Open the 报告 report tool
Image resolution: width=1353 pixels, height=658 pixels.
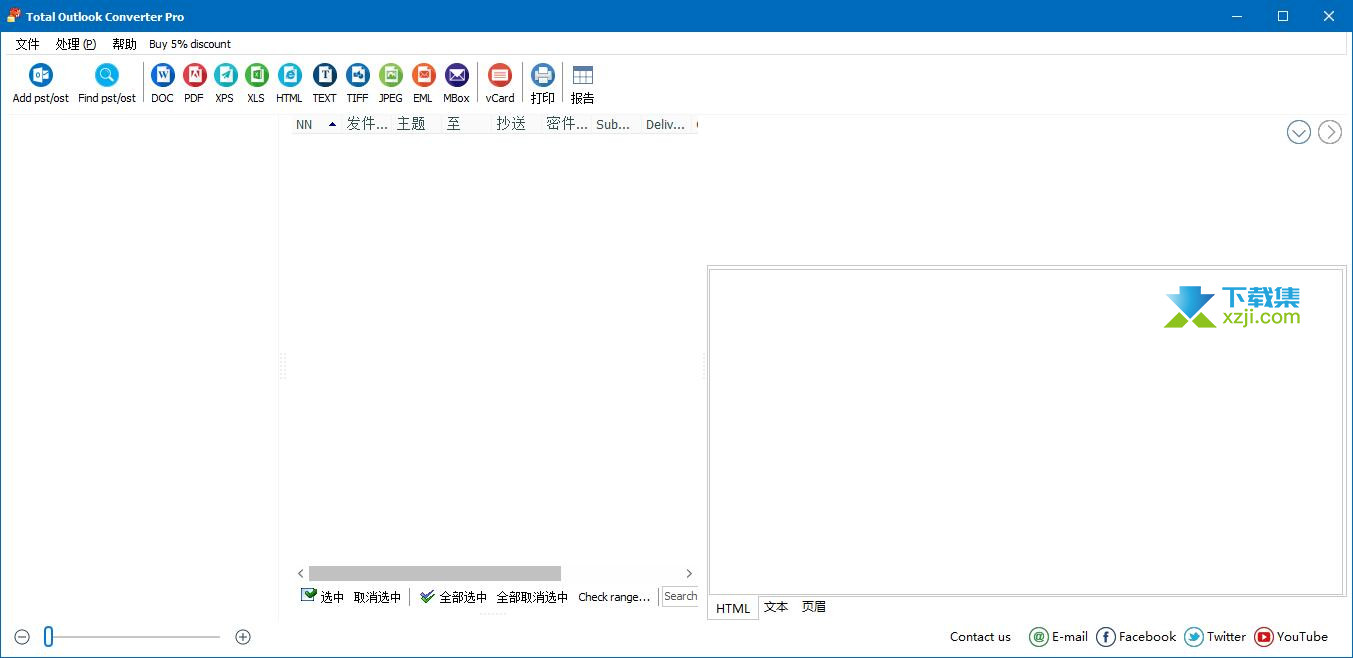[x=582, y=83]
